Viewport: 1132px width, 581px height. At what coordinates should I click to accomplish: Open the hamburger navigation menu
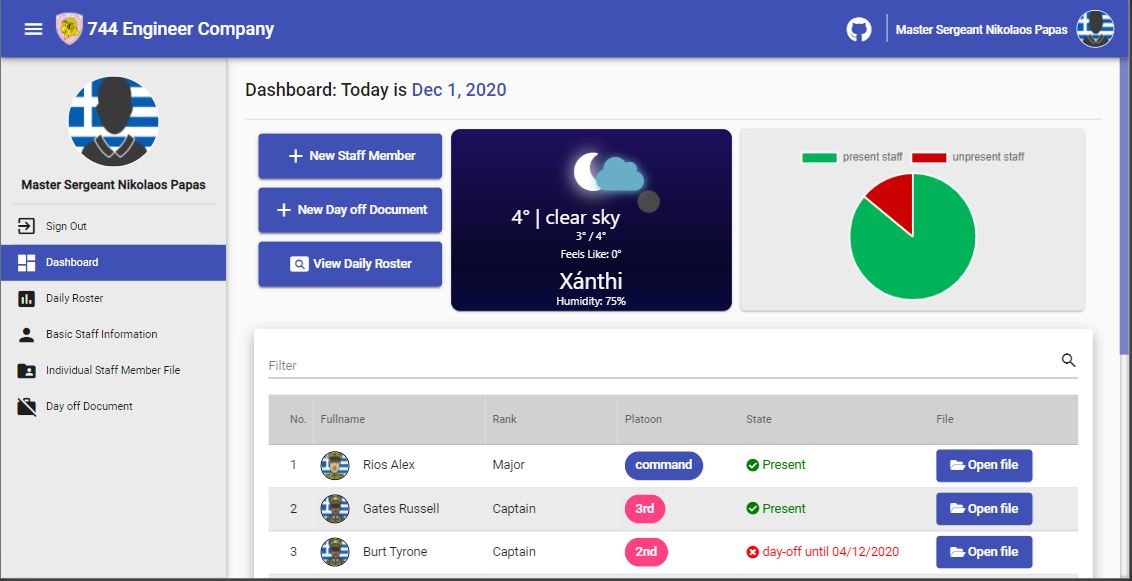33,30
